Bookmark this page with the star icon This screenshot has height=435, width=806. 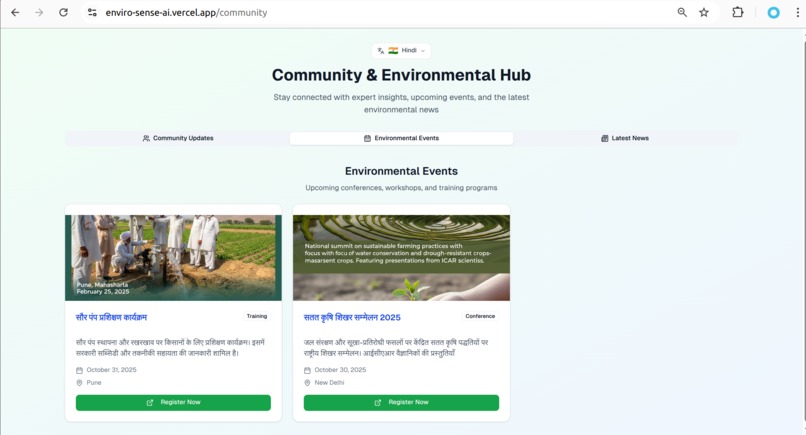coord(704,12)
